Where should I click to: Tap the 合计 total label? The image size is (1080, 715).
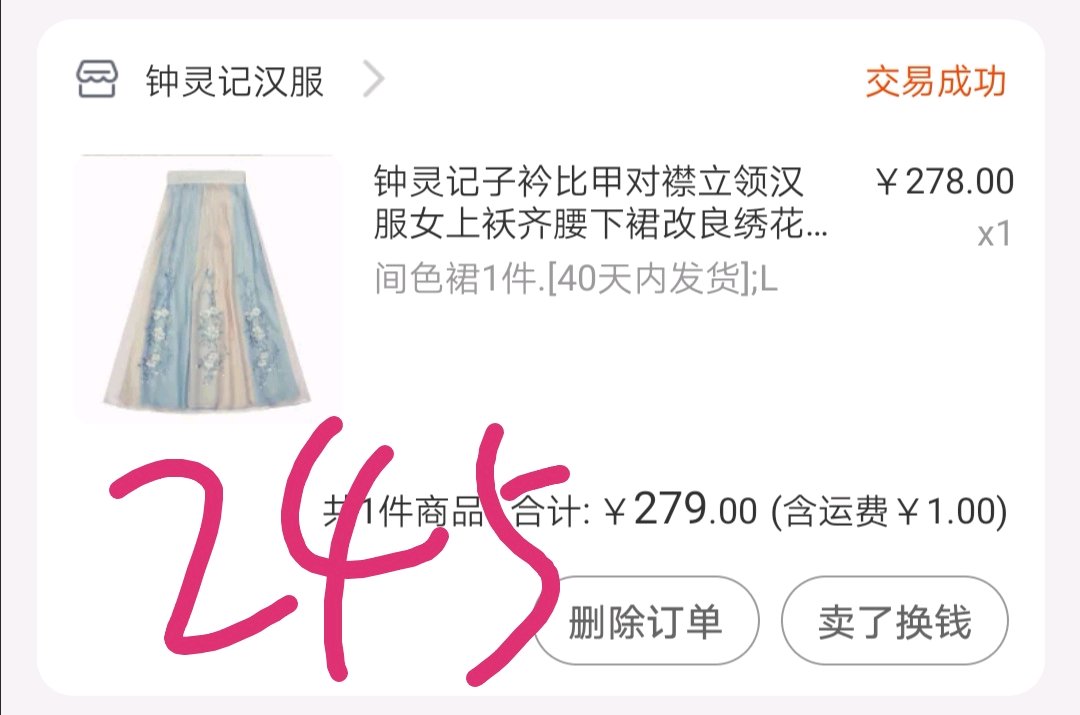(x=551, y=512)
